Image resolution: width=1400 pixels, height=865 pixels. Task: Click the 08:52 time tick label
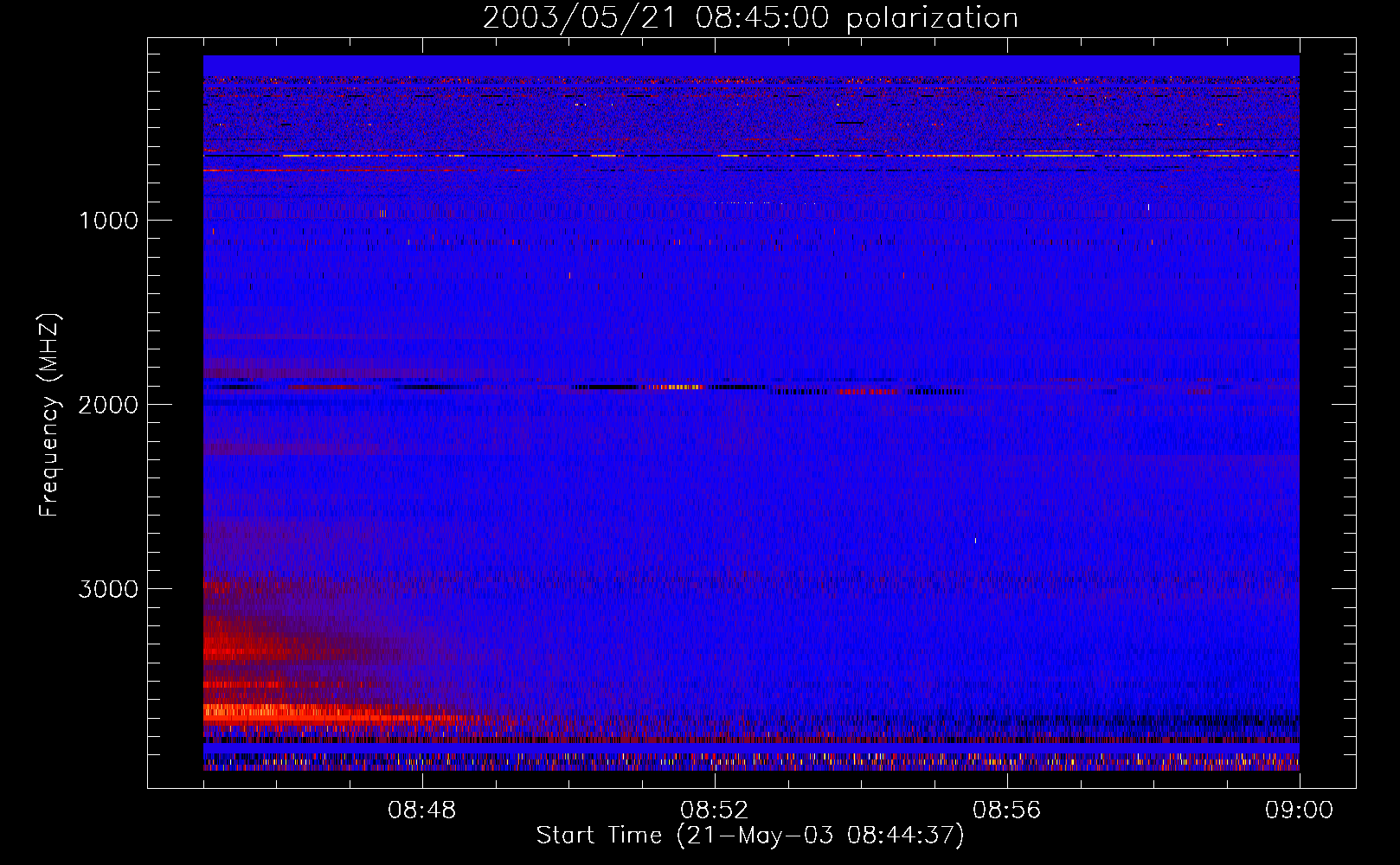(715, 811)
